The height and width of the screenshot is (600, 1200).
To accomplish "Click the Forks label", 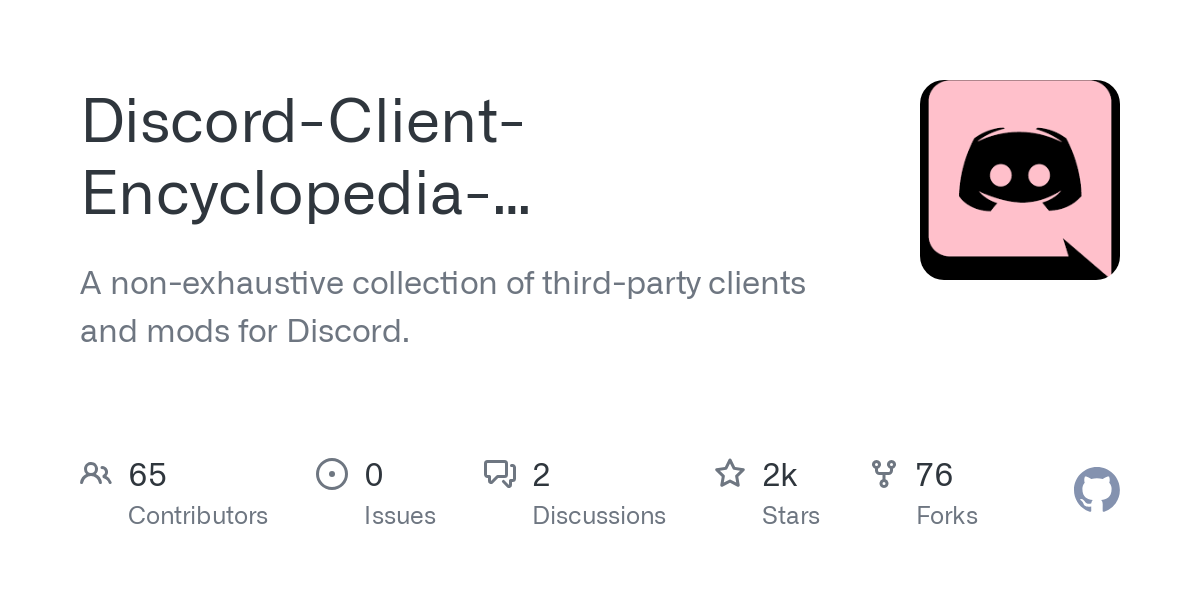I will tap(947, 516).
